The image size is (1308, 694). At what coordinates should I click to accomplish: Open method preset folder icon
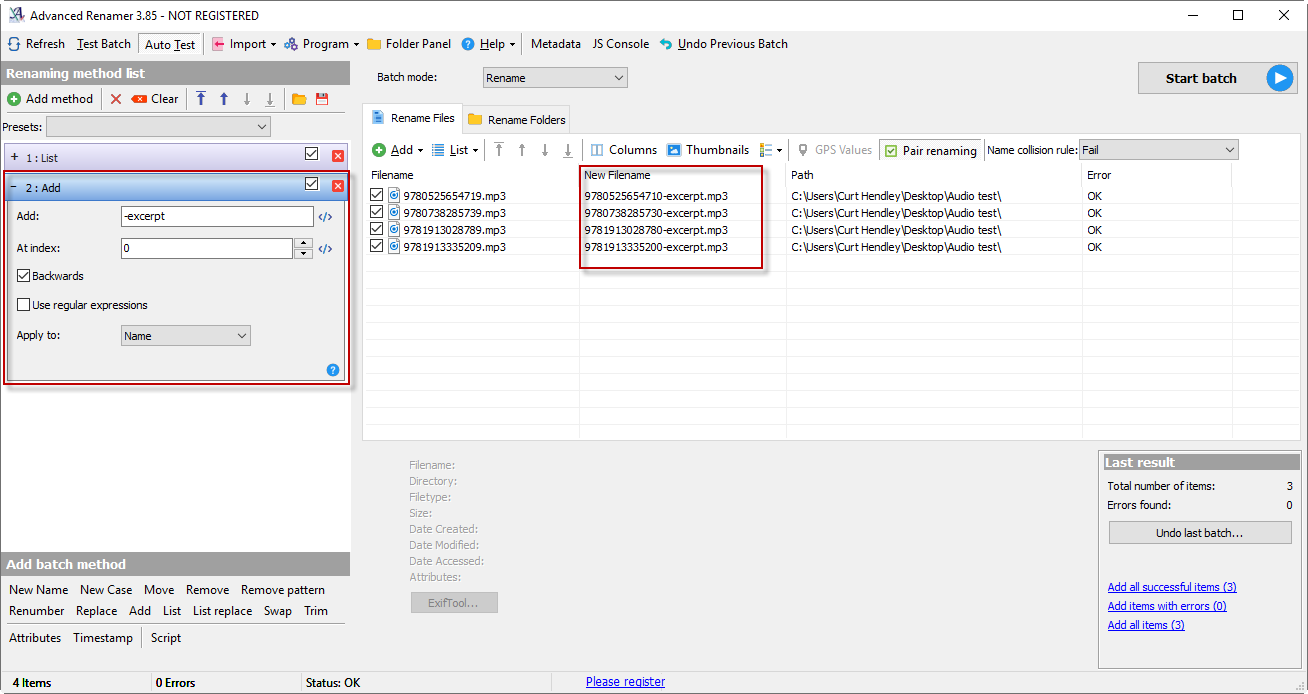(x=299, y=99)
